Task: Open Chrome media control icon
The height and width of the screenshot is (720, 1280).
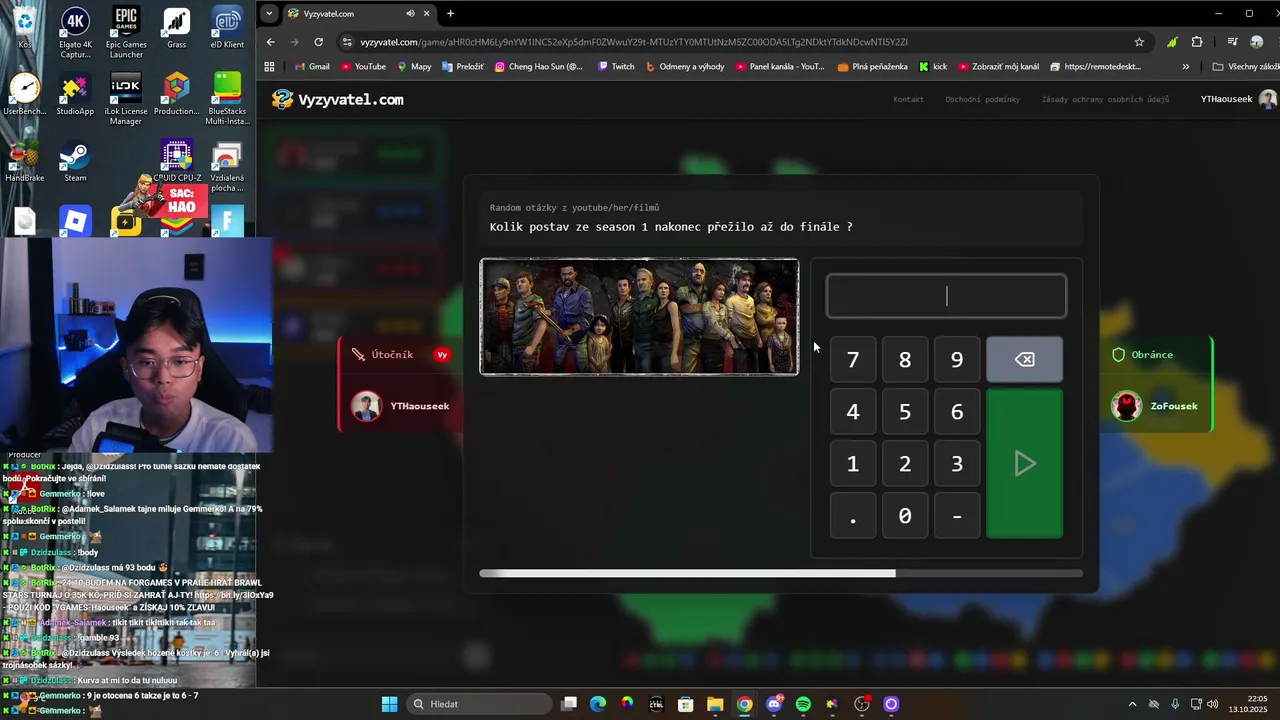Action: pyautogui.click(x=1232, y=42)
